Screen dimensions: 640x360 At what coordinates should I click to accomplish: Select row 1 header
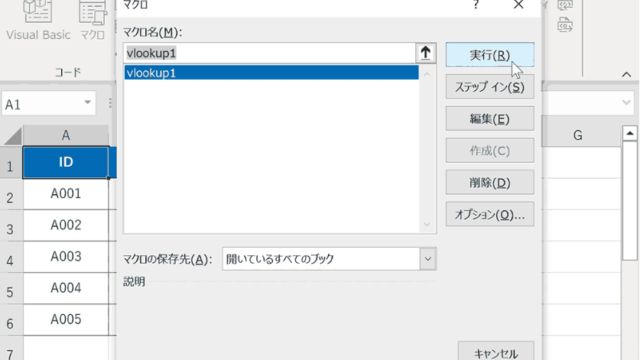click(x=10, y=163)
